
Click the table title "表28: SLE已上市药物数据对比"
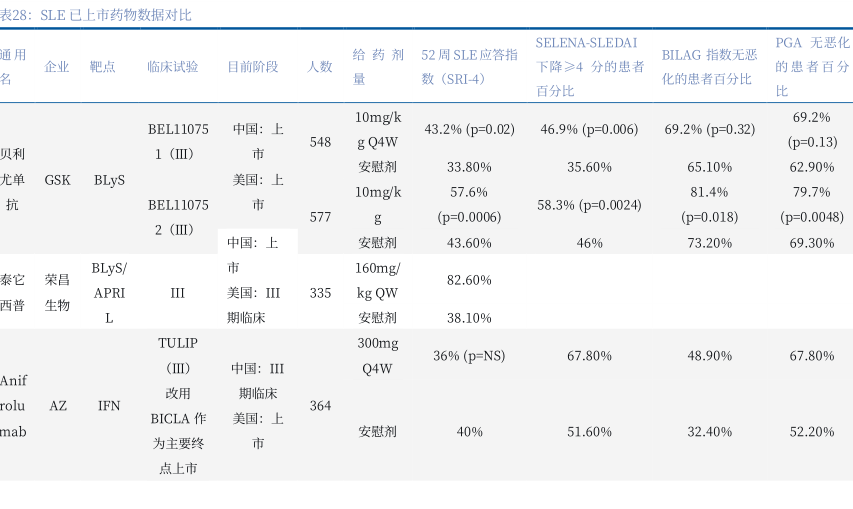(96, 15)
